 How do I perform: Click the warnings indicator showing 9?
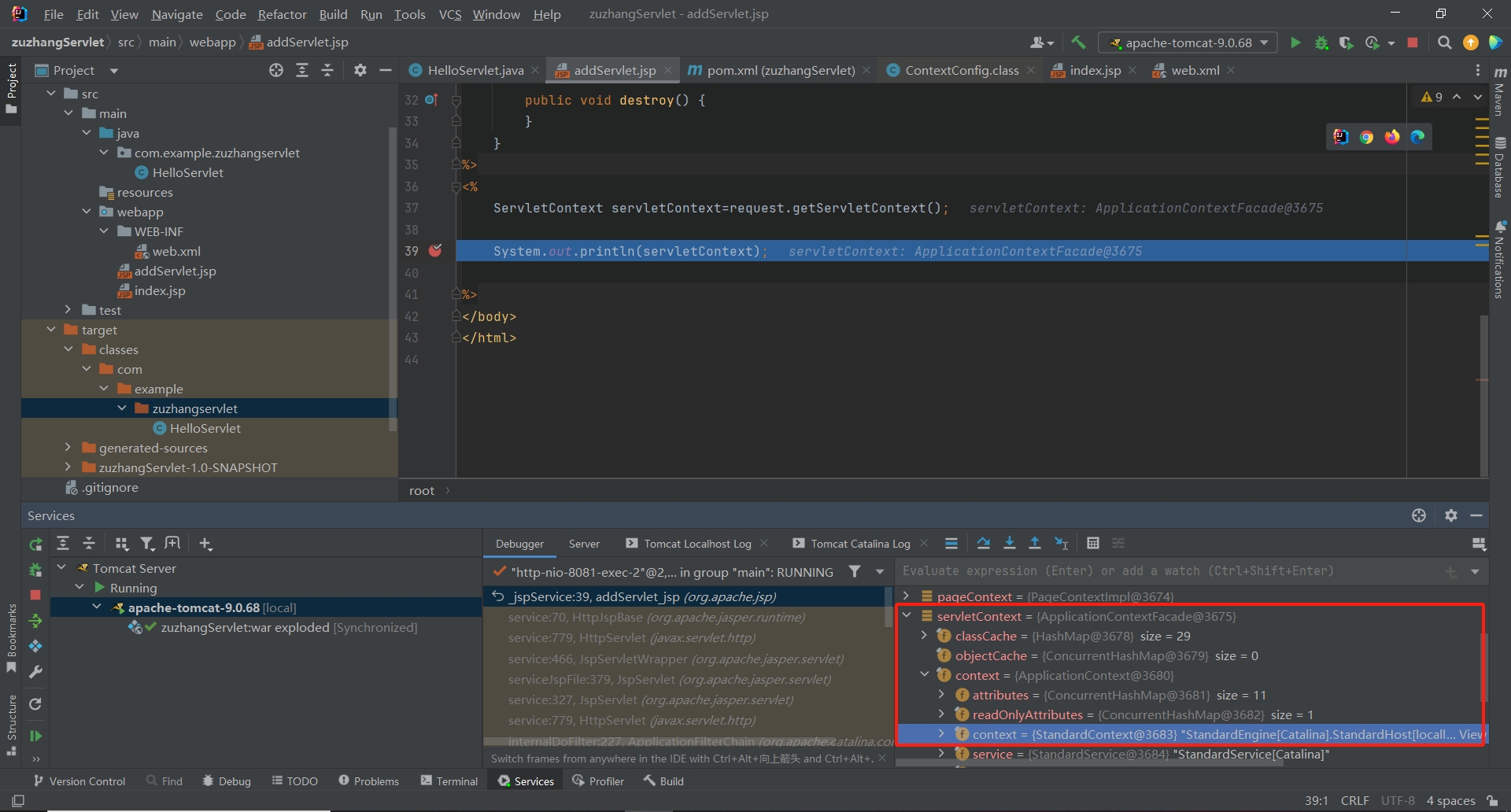click(x=1432, y=97)
